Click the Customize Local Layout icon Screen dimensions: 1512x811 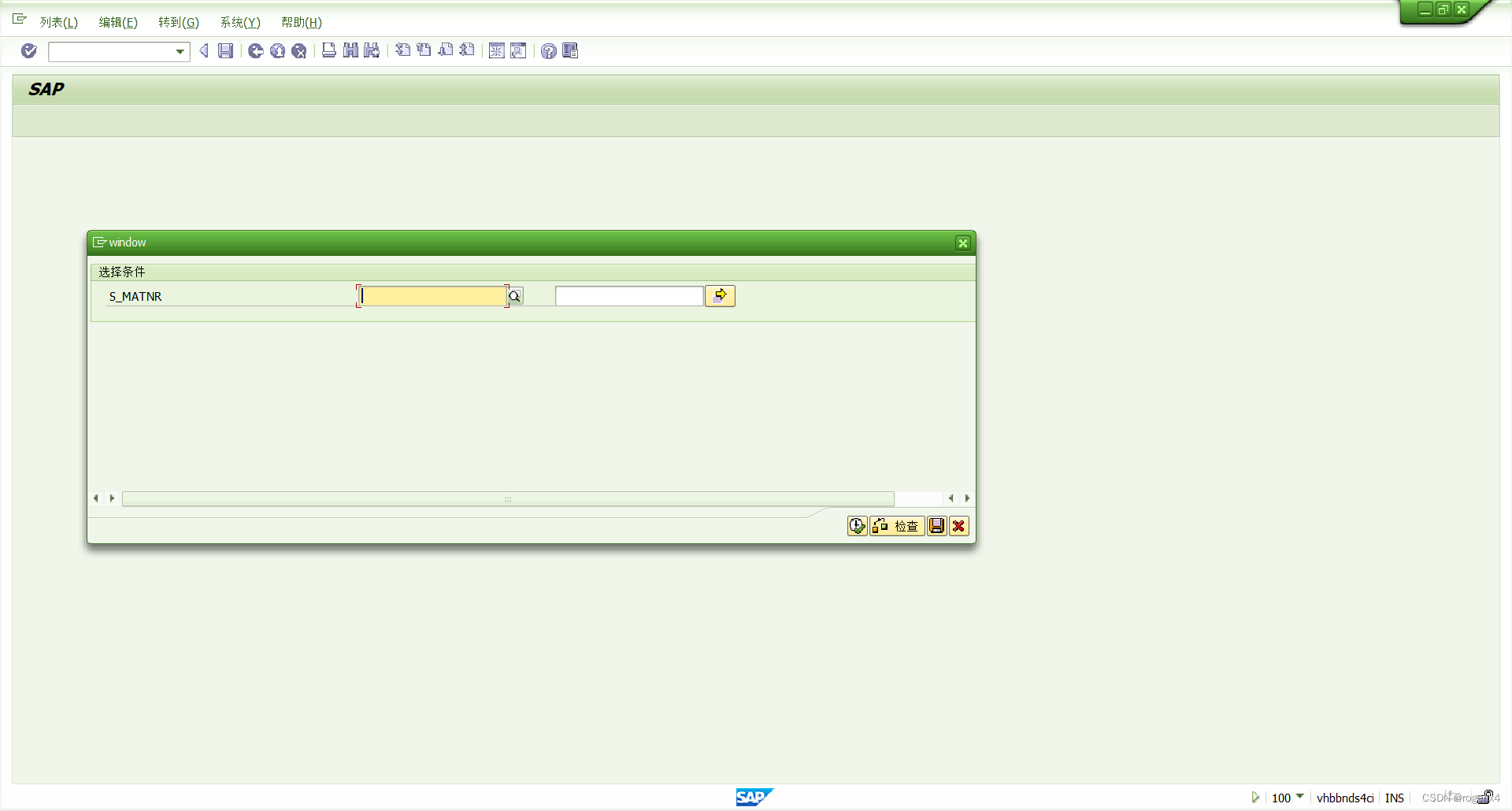tap(570, 50)
